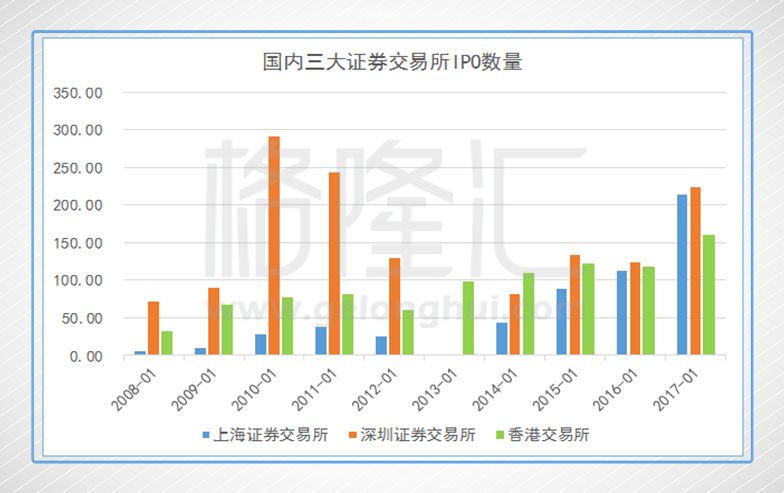Click the 2015-01 axis label
Viewport: 784px width, 493px height.
[x=556, y=390]
